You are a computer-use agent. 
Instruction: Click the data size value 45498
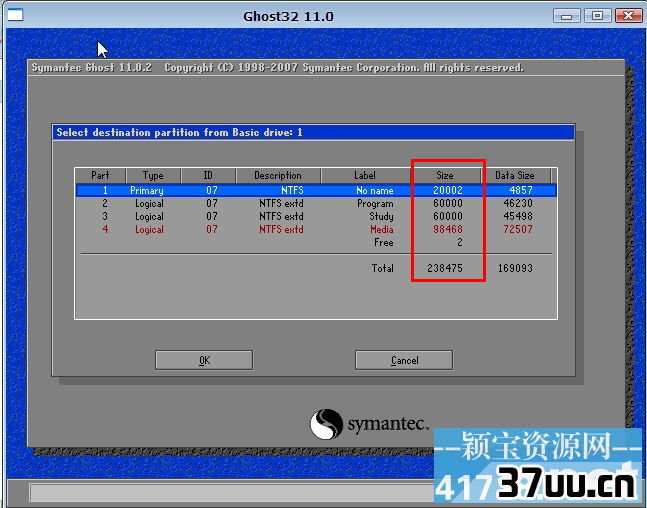pos(518,216)
